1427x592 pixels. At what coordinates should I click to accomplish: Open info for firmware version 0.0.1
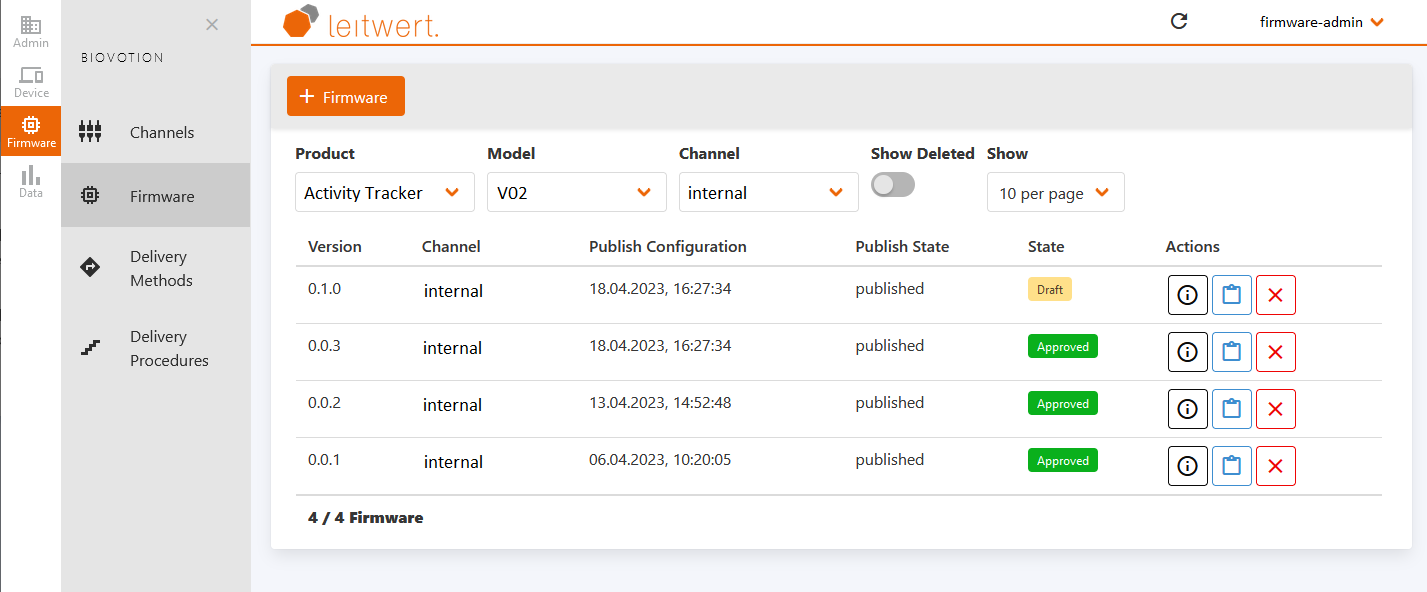tap(1187, 466)
